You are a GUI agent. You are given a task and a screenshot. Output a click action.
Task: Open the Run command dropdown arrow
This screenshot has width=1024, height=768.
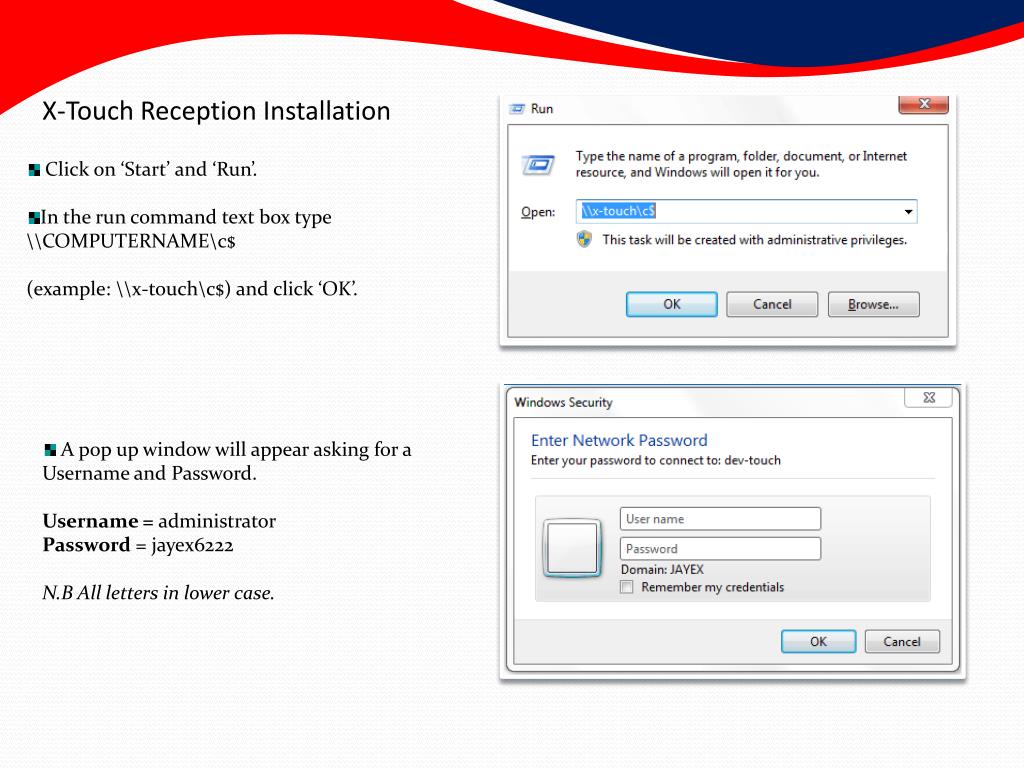(908, 212)
